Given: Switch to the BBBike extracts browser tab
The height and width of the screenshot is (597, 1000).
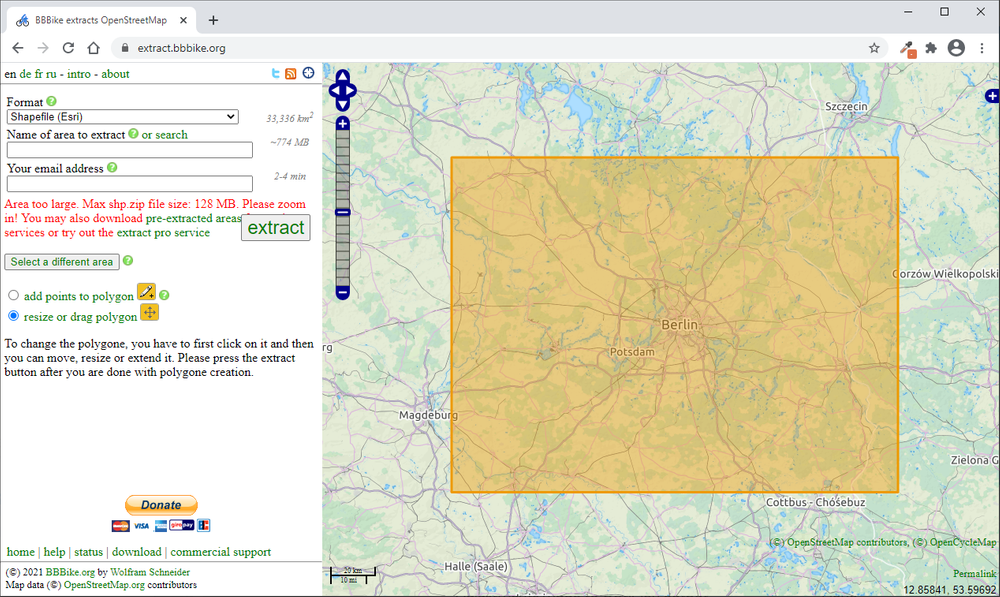Looking at the screenshot, I should (x=100, y=18).
